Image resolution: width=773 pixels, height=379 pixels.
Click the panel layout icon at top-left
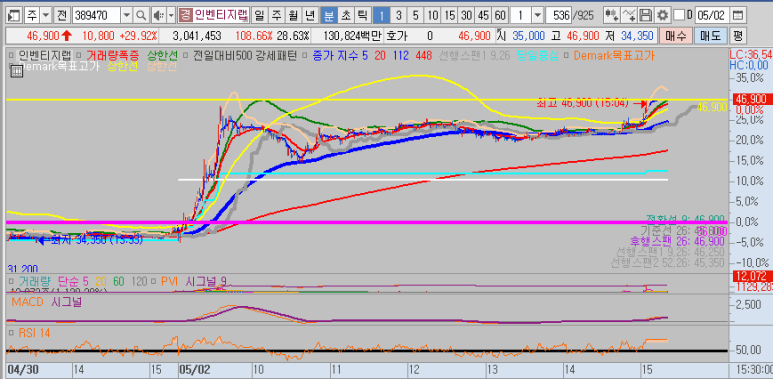(x=14, y=15)
